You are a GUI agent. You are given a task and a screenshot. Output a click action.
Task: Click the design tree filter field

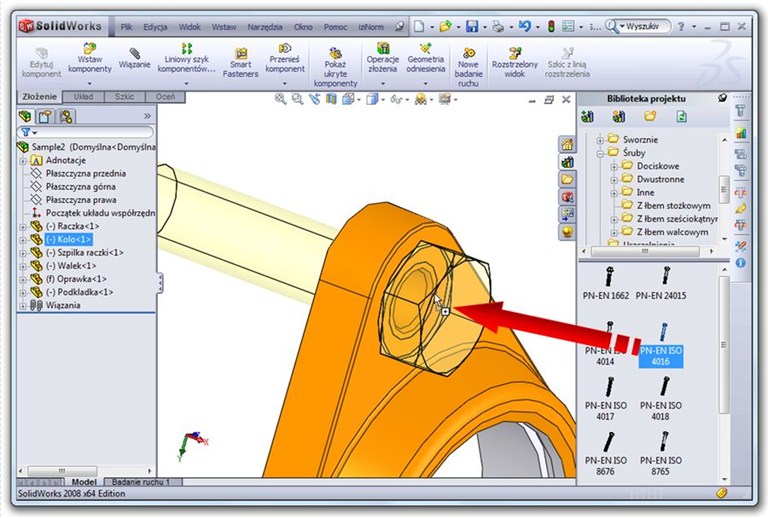(85, 132)
